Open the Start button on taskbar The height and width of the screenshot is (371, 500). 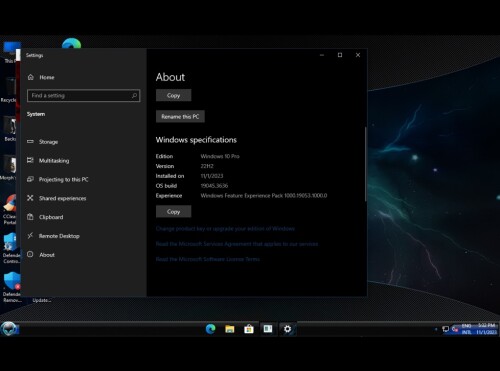point(9,329)
